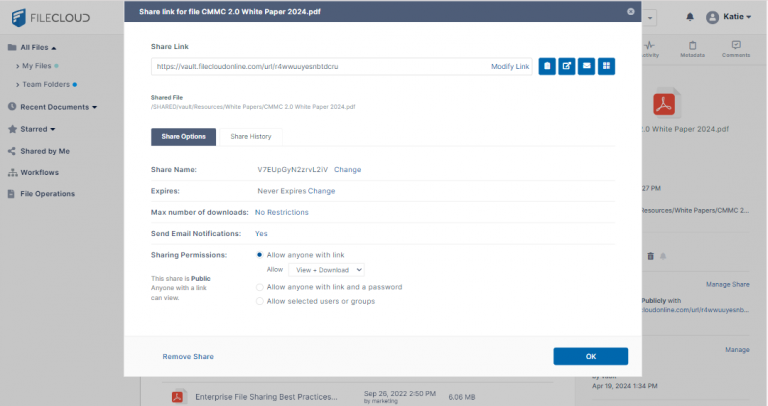The width and height of the screenshot is (768, 406).
Task: Click the 6.06 MB file size cell
Action: 461,397
